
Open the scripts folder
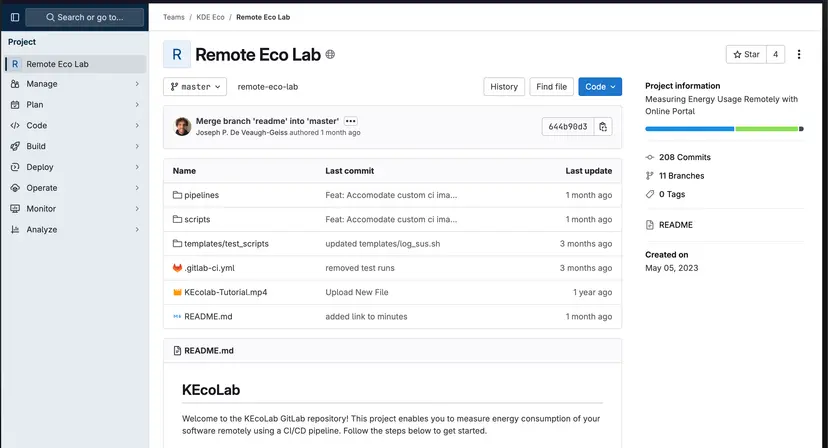[x=197, y=219]
